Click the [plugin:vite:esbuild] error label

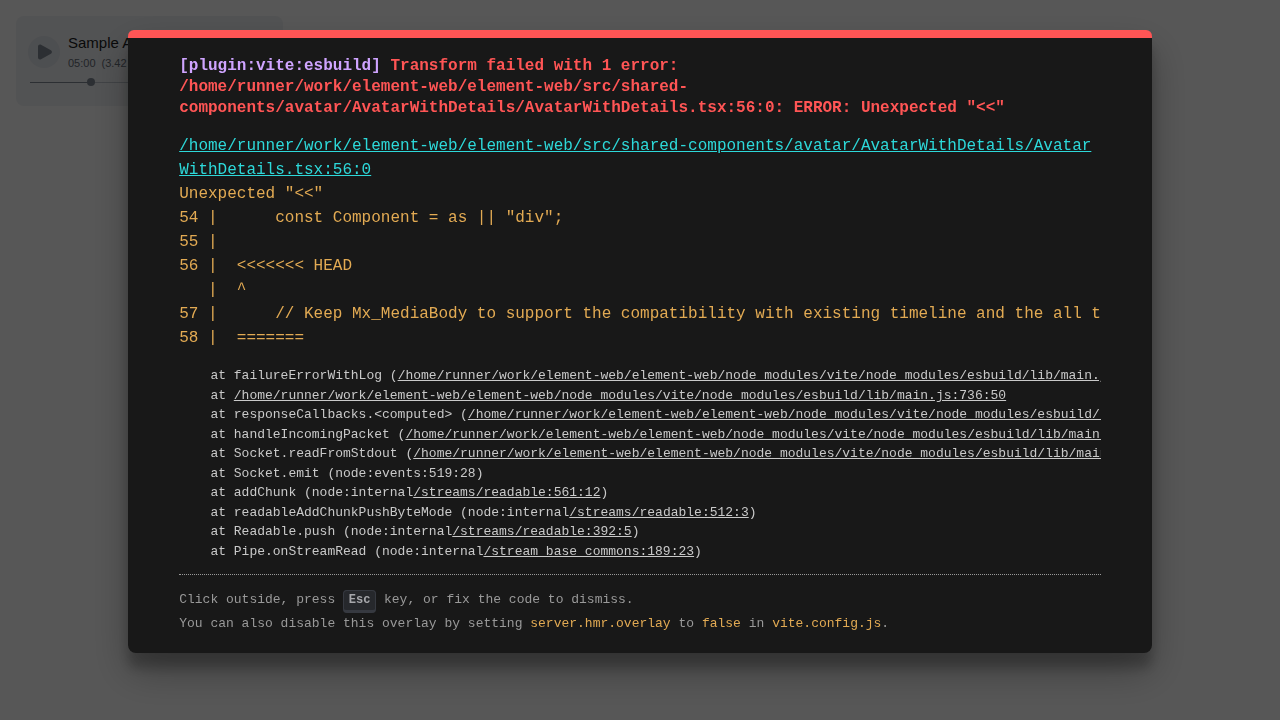279,66
